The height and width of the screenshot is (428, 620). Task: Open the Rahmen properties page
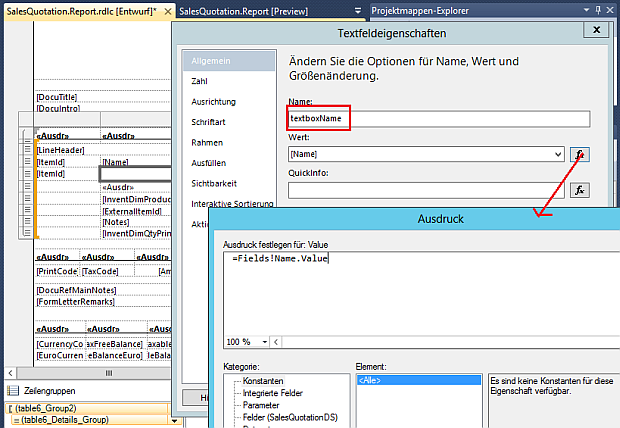coord(207,142)
